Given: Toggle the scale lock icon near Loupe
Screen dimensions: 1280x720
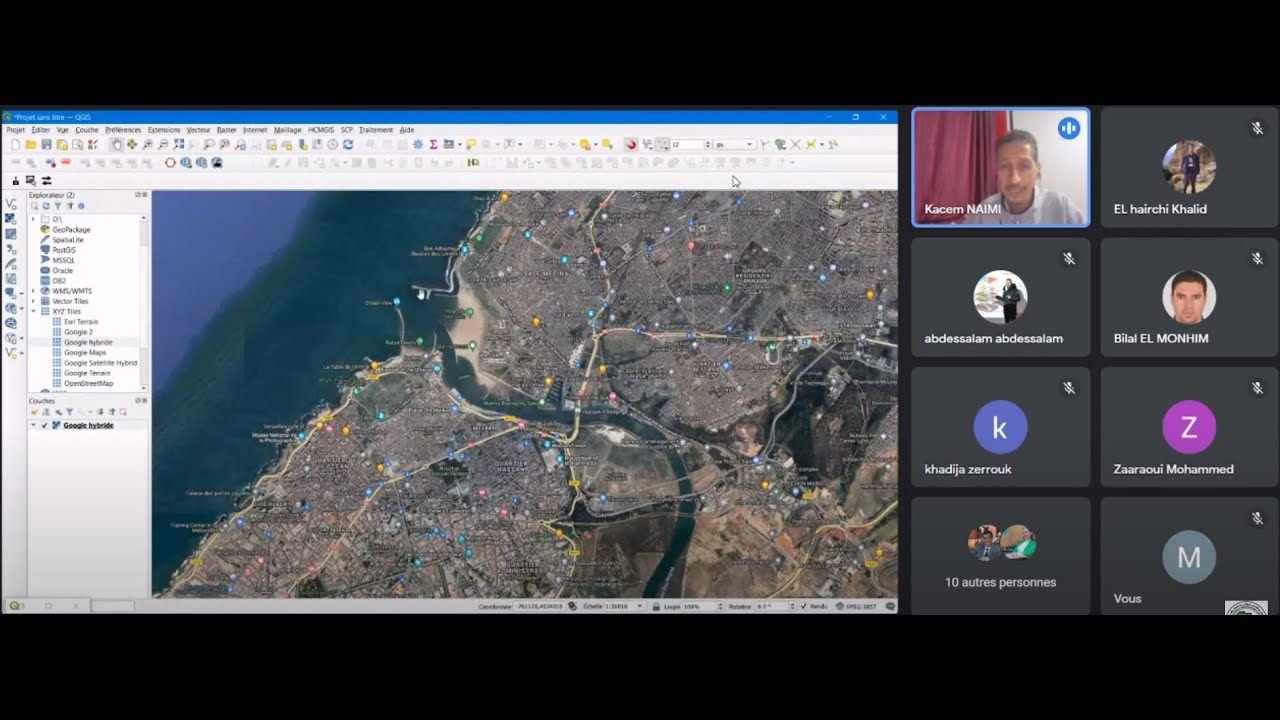Looking at the screenshot, I should (656, 606).
